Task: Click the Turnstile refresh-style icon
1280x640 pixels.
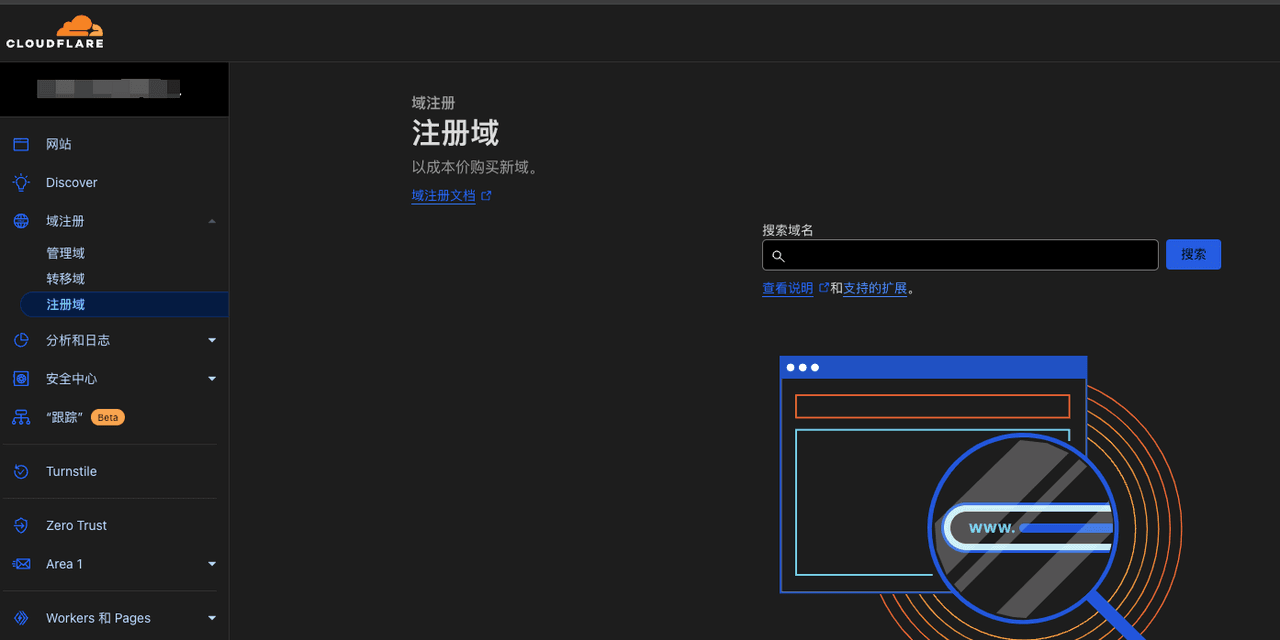Action: pos(21,471)
